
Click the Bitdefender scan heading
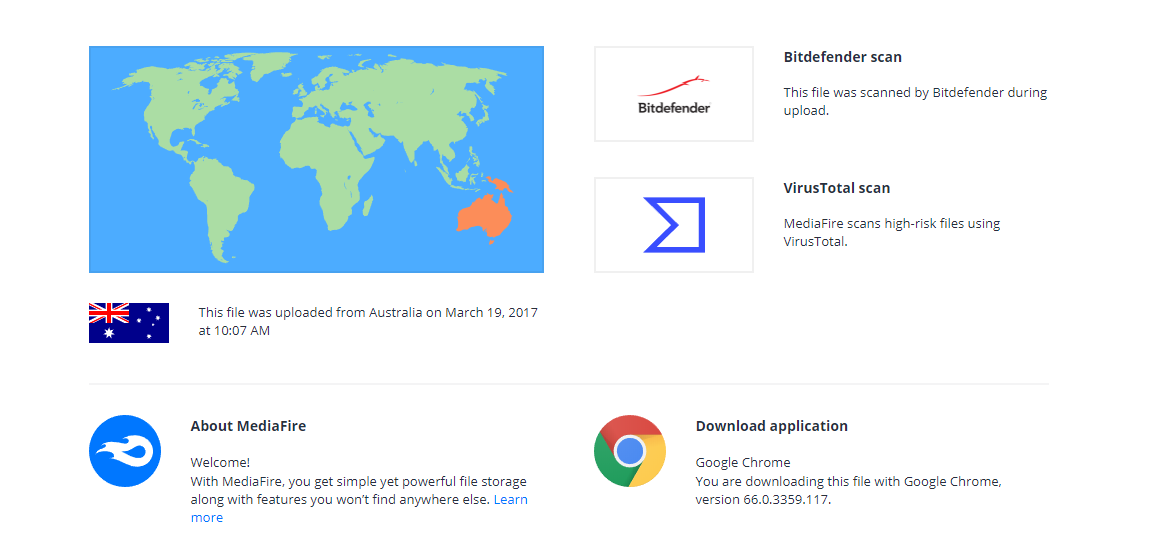click(x=842, y=57)
